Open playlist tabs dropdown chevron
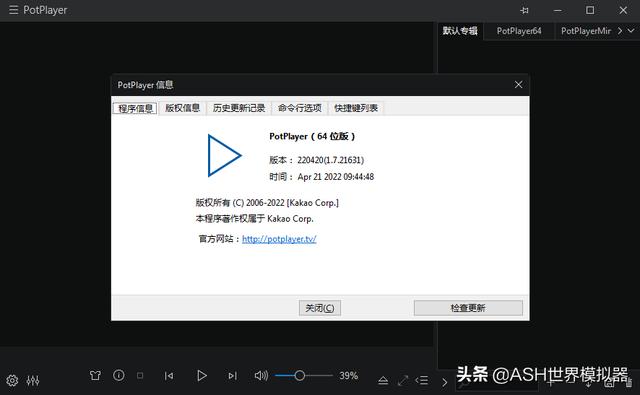The image size is (640, 395). click(x=631, y=31)
